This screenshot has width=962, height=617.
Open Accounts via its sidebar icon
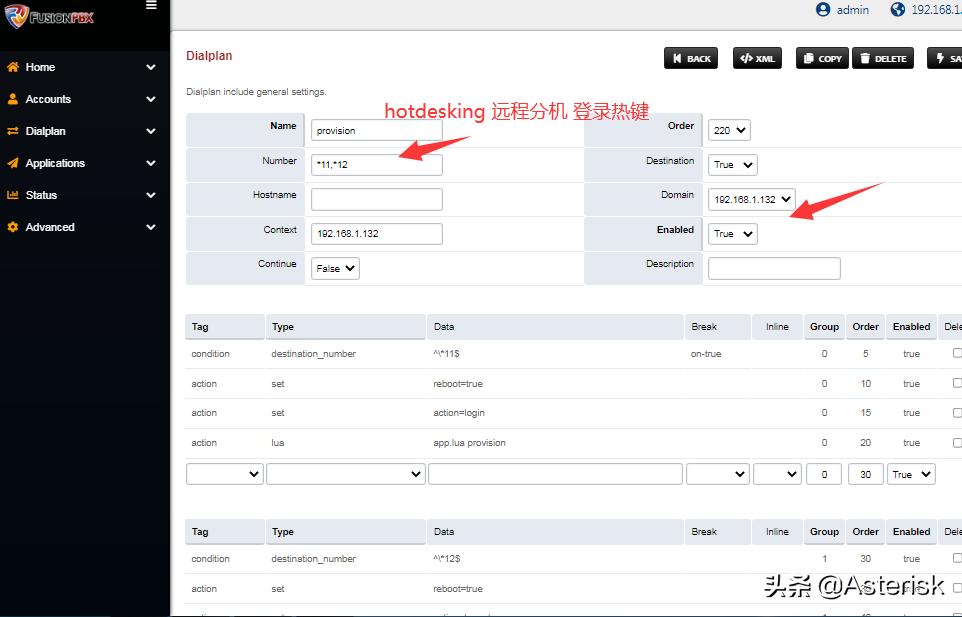[x=14, y=98]
